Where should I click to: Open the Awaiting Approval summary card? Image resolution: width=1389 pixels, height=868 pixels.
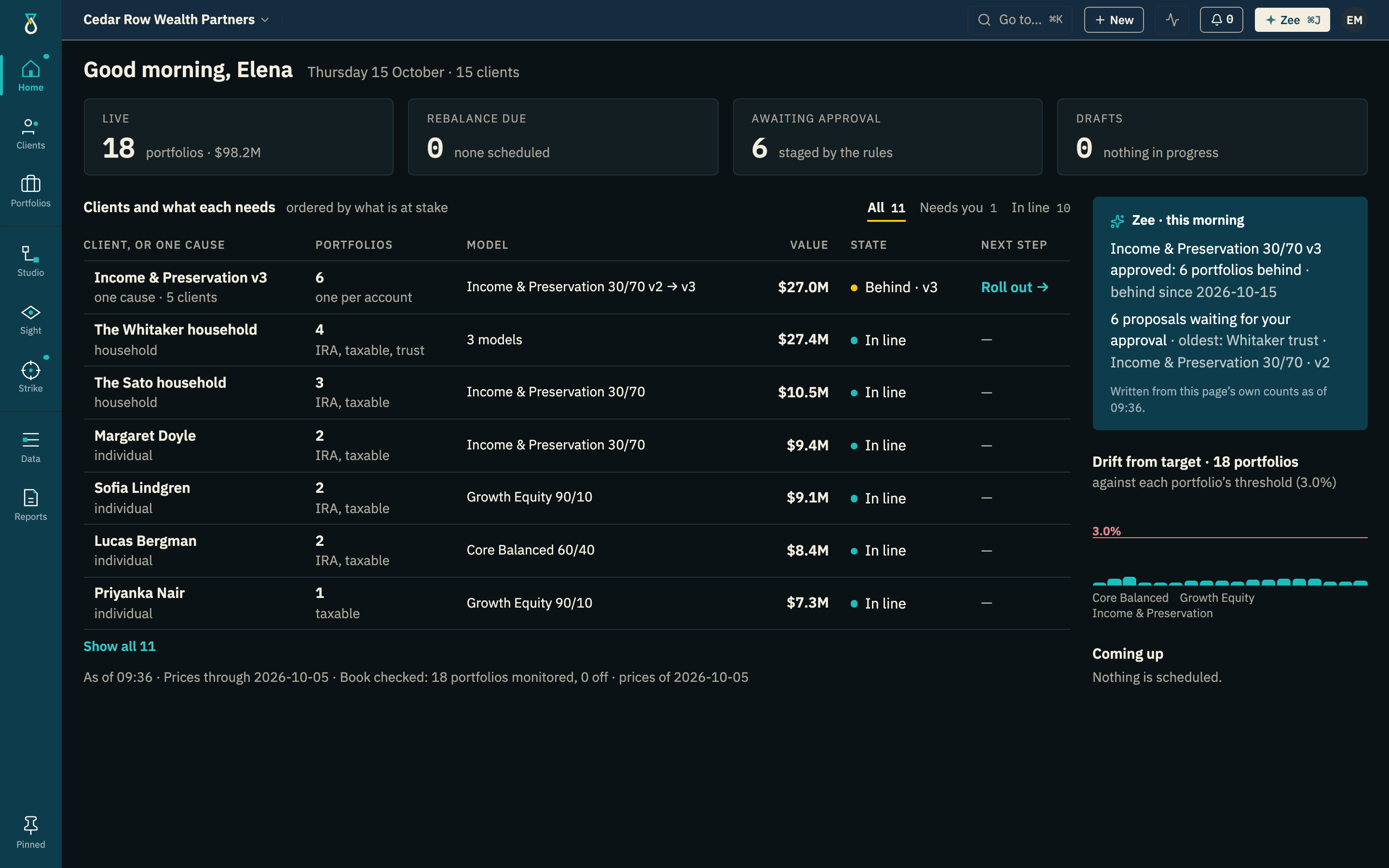(887, 136)
